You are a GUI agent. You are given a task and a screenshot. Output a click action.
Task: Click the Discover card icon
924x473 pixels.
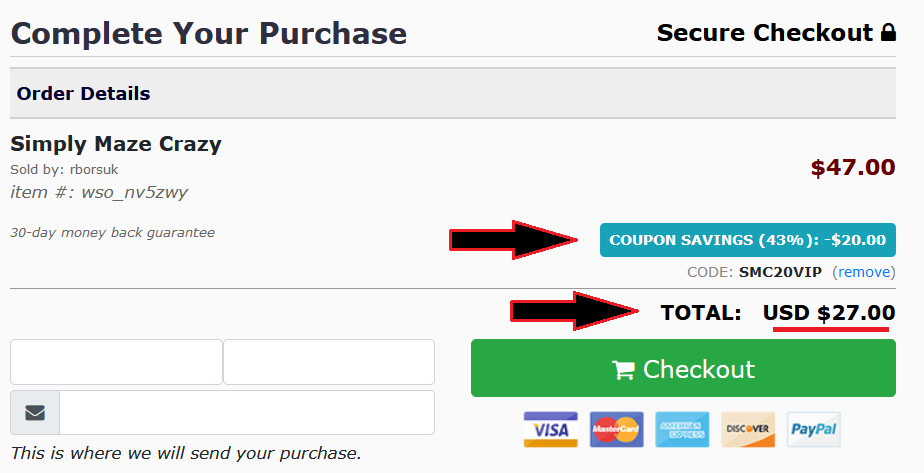coord(748,429)
